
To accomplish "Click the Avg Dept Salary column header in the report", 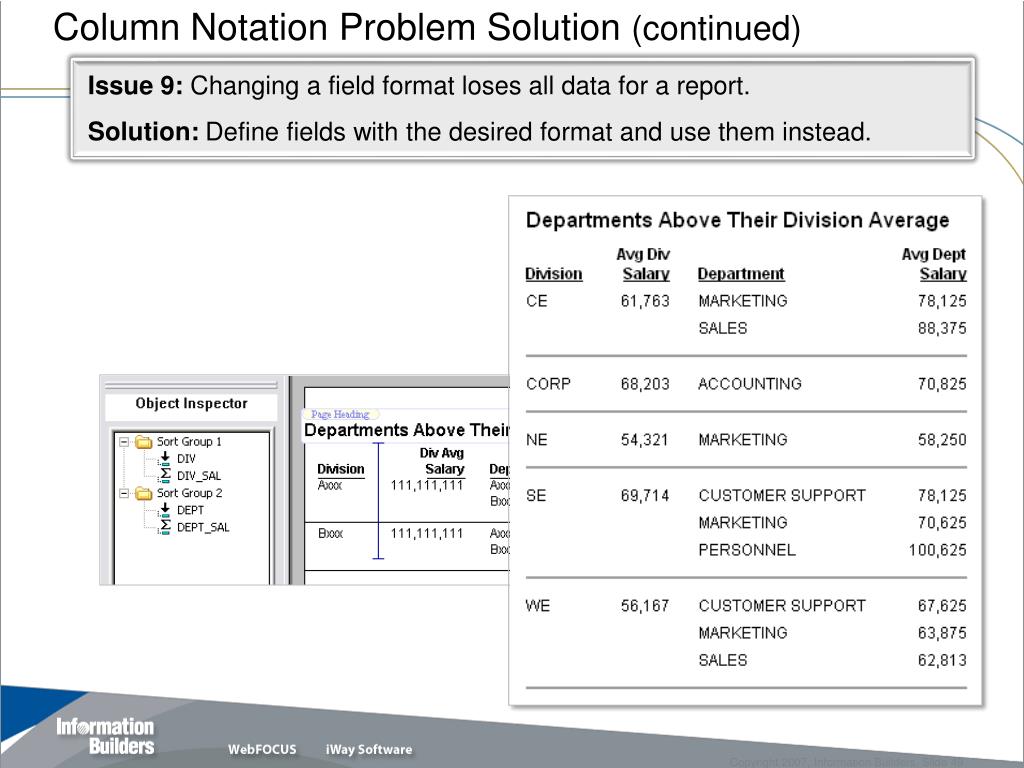I will pos(934,264).
